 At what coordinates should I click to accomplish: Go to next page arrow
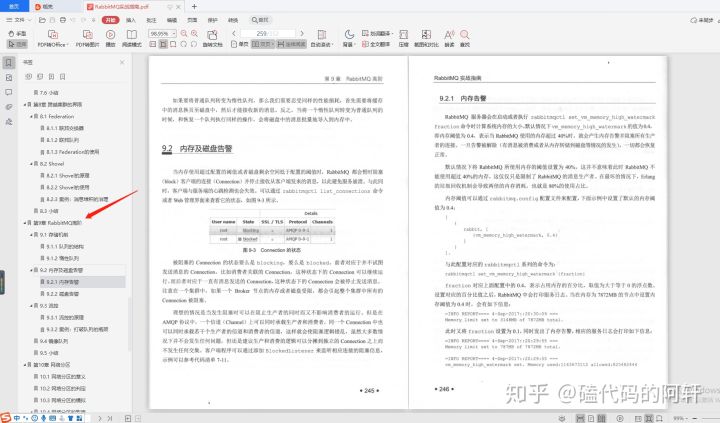302,34
